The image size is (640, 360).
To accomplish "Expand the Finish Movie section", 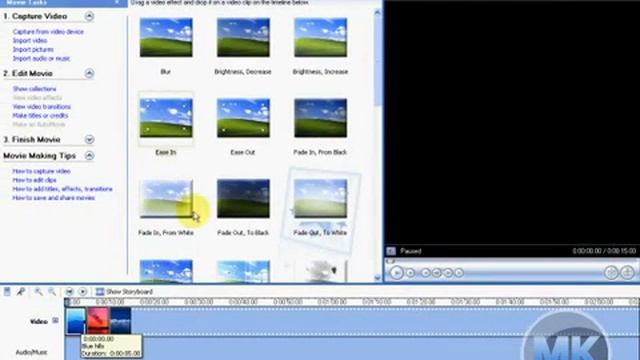I will 89,140.
